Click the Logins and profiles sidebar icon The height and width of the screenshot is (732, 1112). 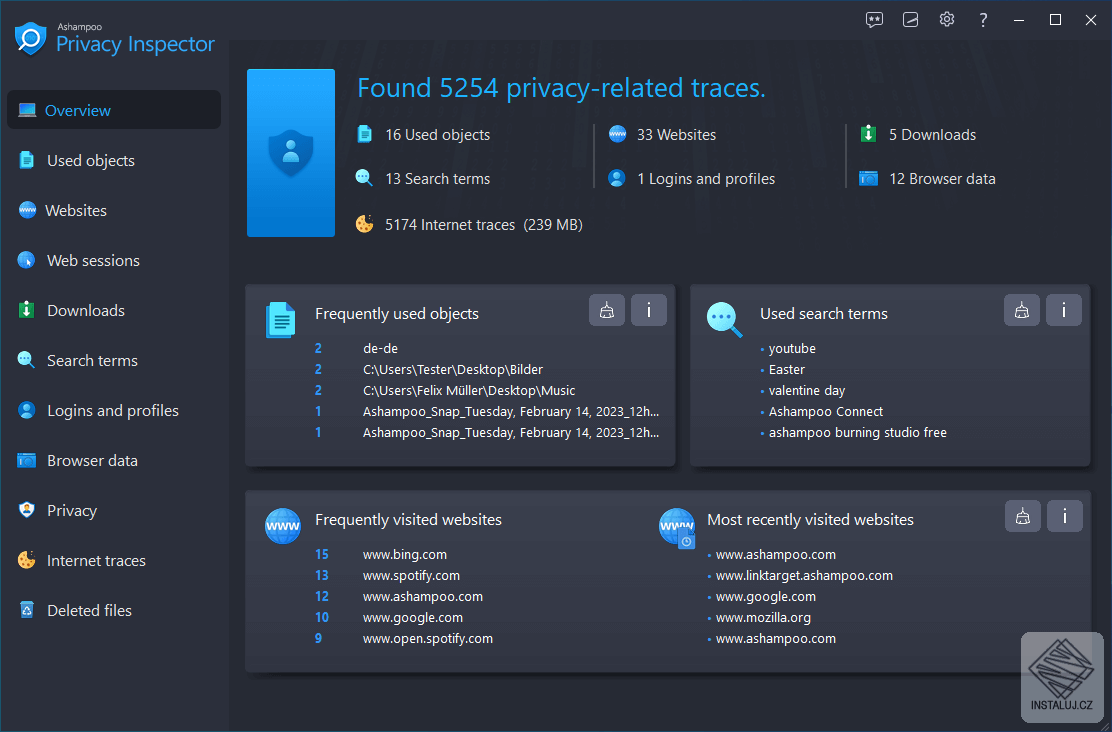27,411
